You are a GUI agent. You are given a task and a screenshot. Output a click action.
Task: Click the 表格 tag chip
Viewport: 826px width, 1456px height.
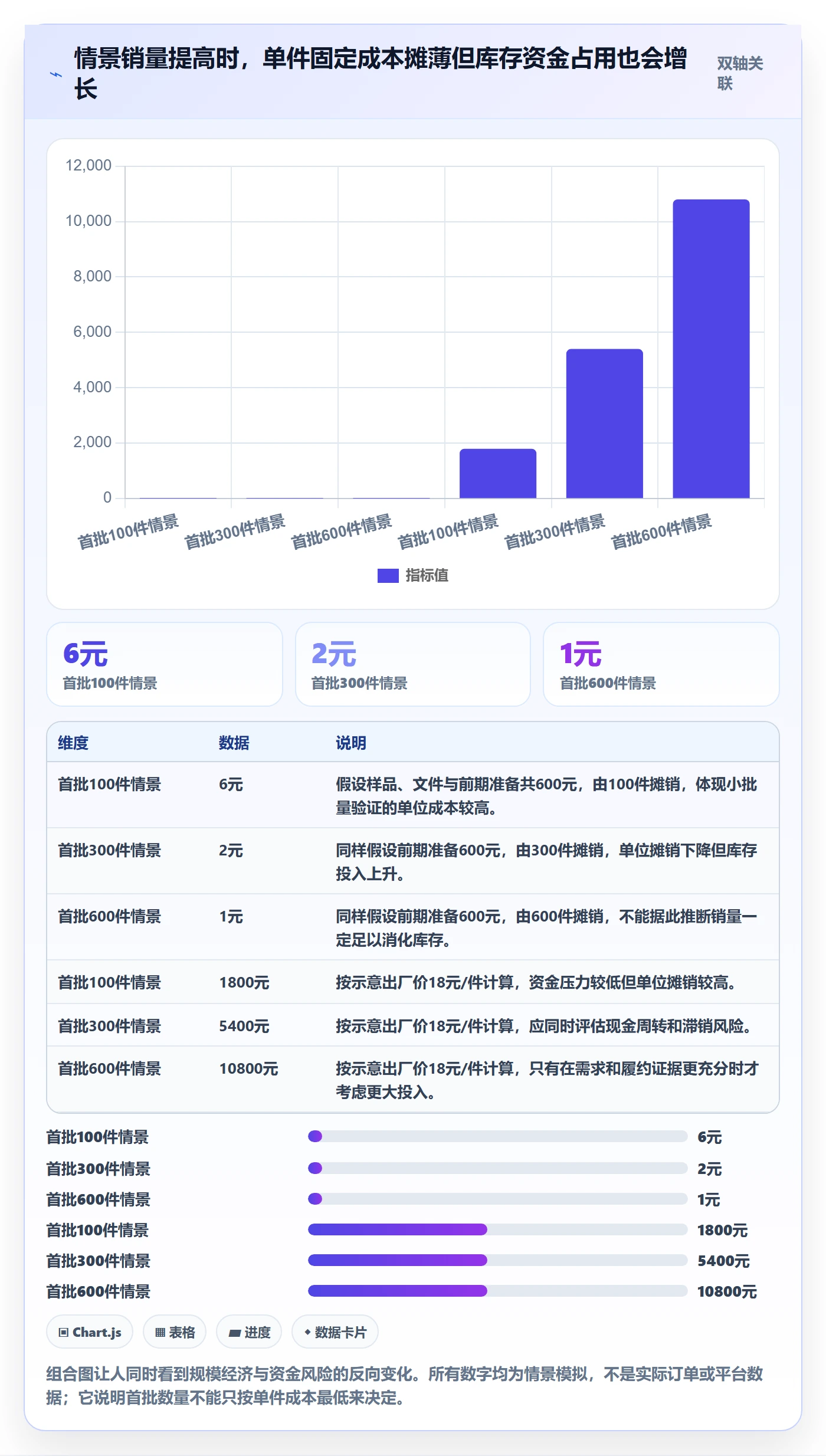point(175,1332)
